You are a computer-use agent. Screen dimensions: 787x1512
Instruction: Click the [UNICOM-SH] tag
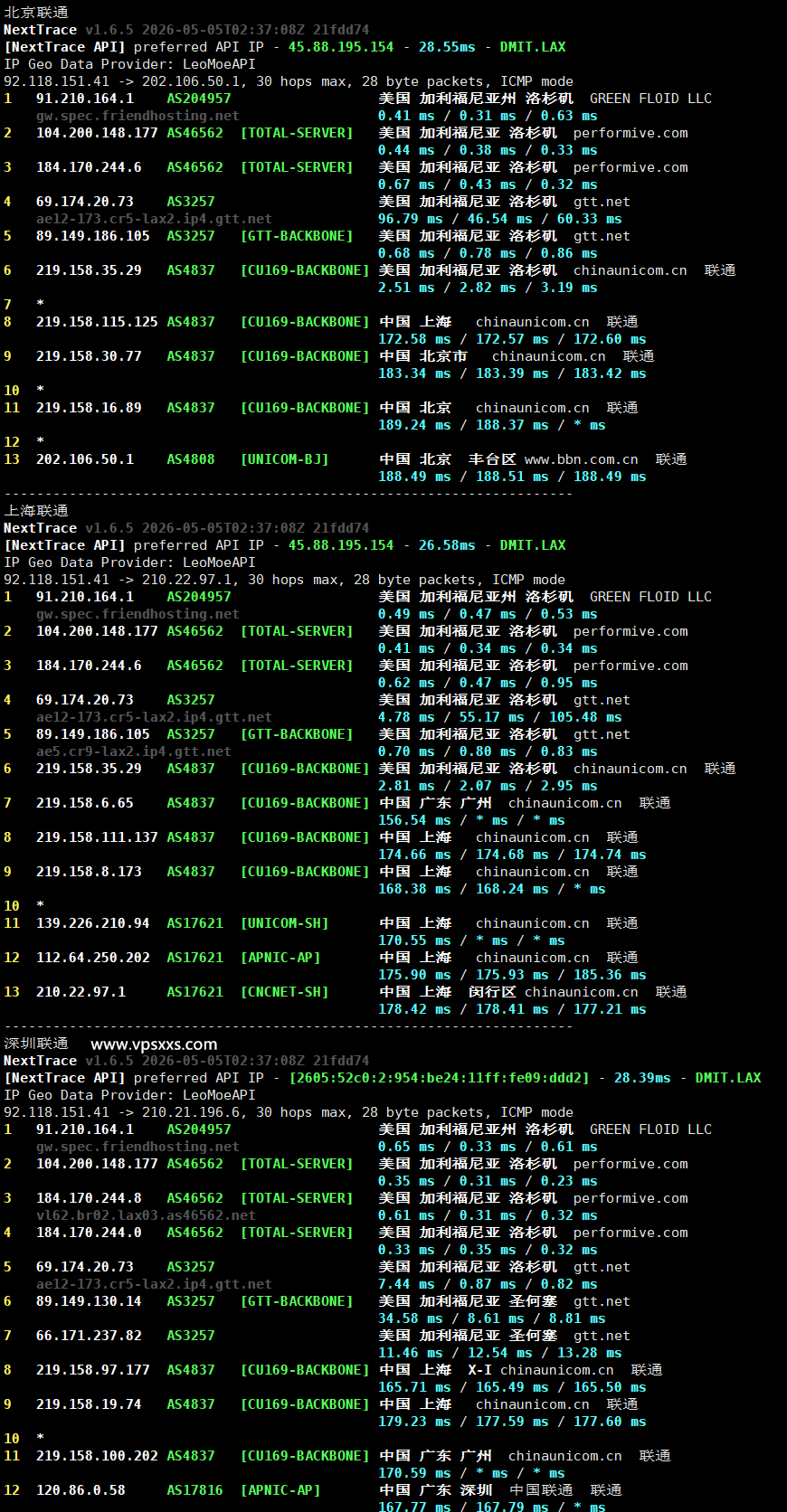tap(284, 923)
